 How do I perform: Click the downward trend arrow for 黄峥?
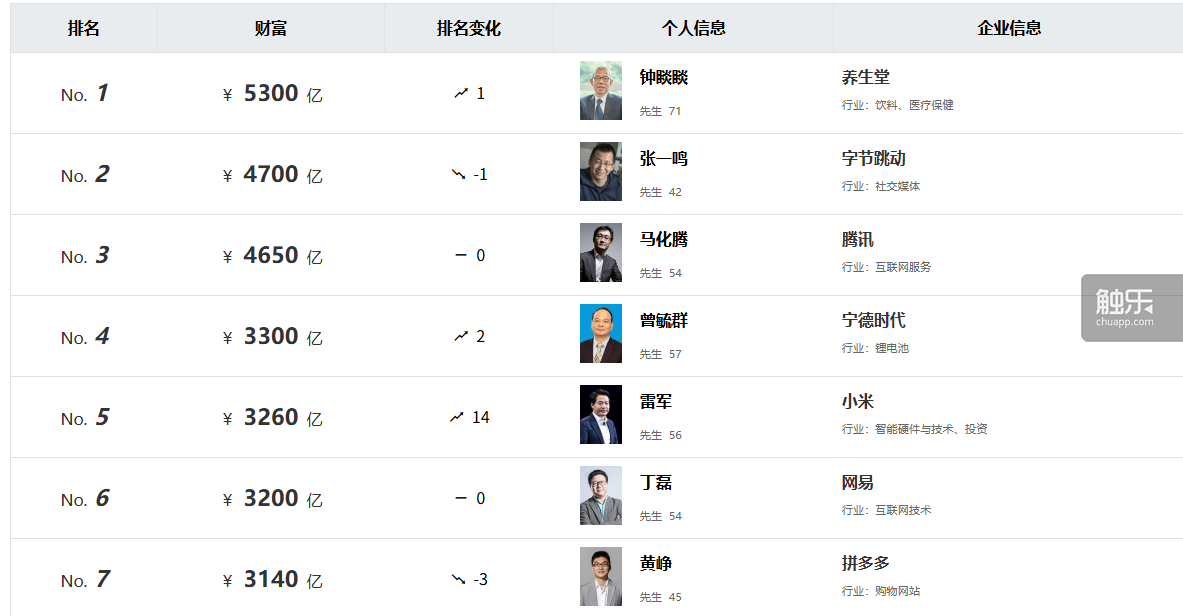(458, 579)
